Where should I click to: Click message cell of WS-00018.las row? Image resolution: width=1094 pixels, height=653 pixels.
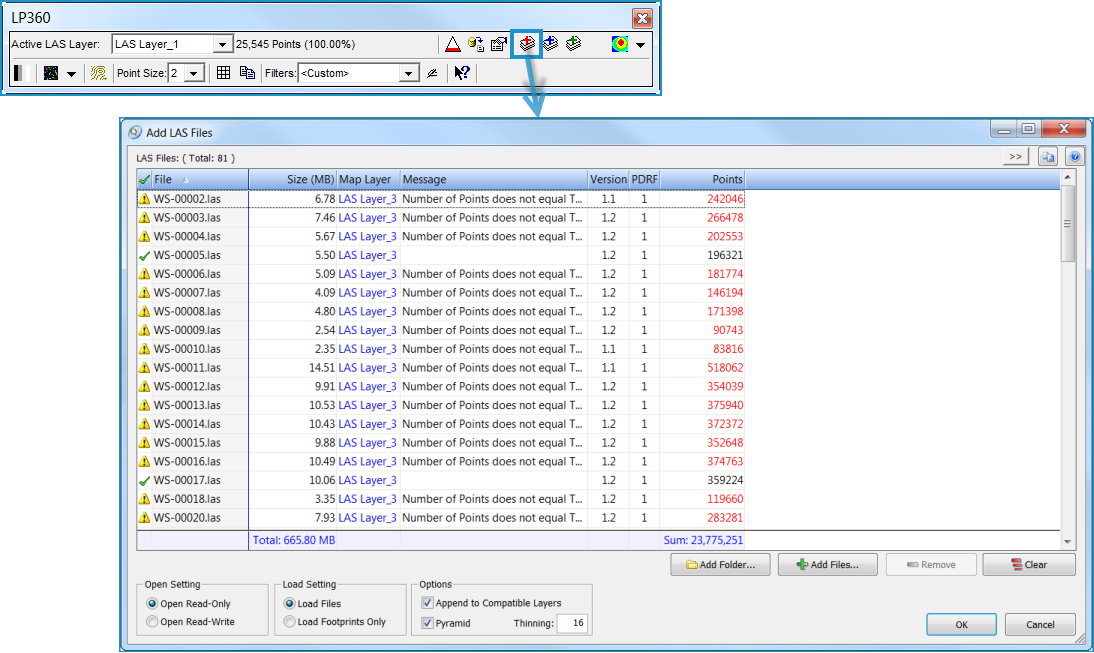(493, 499)
